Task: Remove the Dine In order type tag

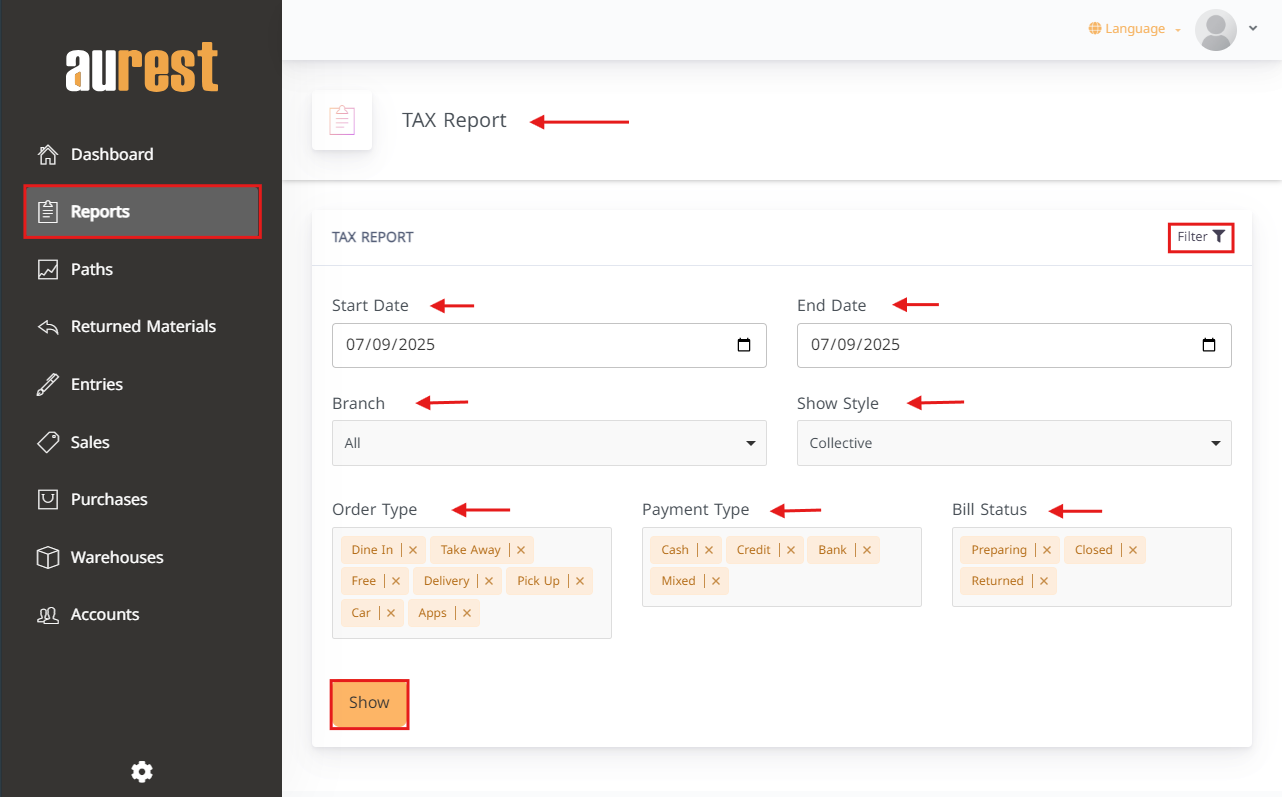Action: click(413, 550)
